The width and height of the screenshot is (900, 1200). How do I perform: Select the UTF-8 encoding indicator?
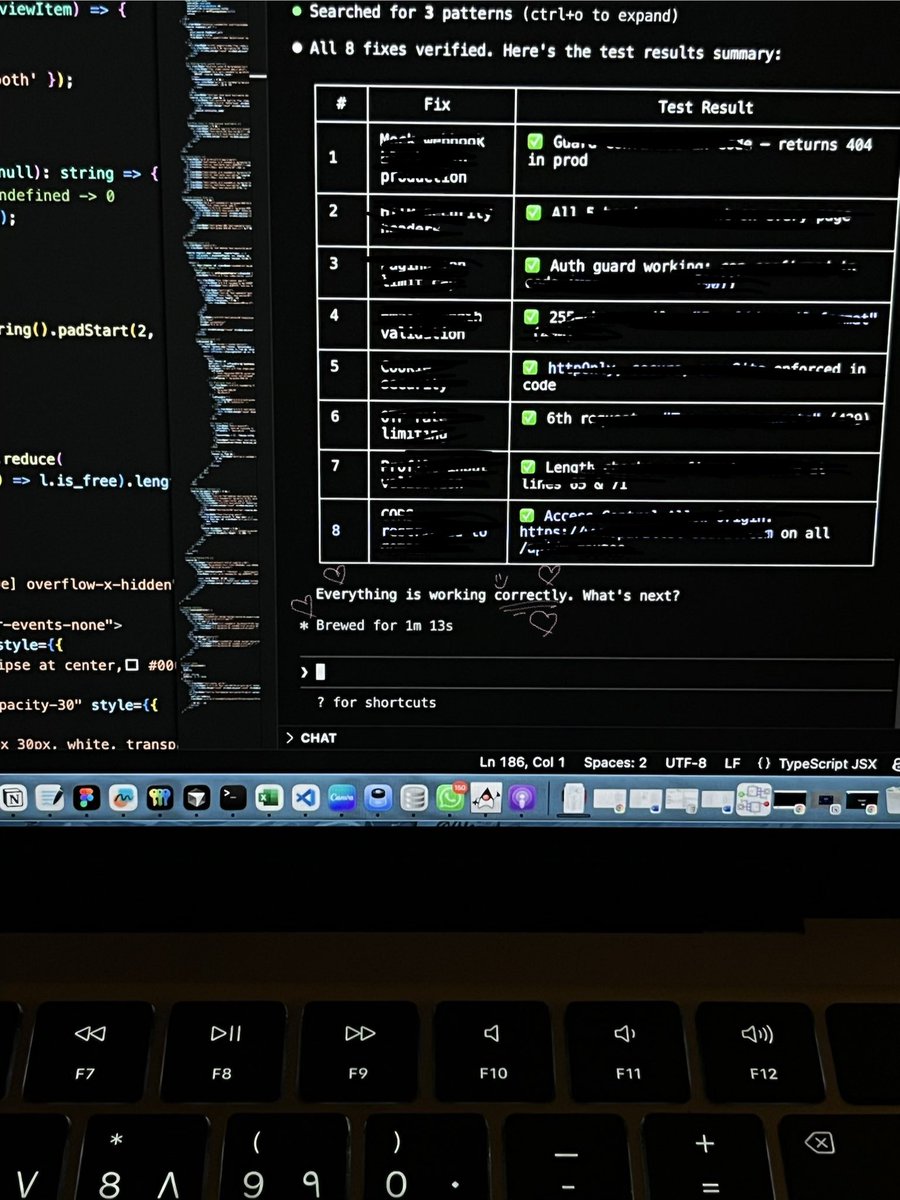pyautogui.click(x=685, y=762)
